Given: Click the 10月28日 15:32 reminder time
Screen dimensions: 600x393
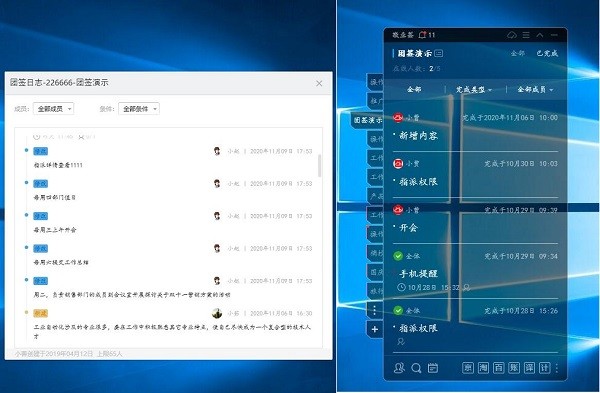Looking at the screenshot, I should (x=434, y=287).
